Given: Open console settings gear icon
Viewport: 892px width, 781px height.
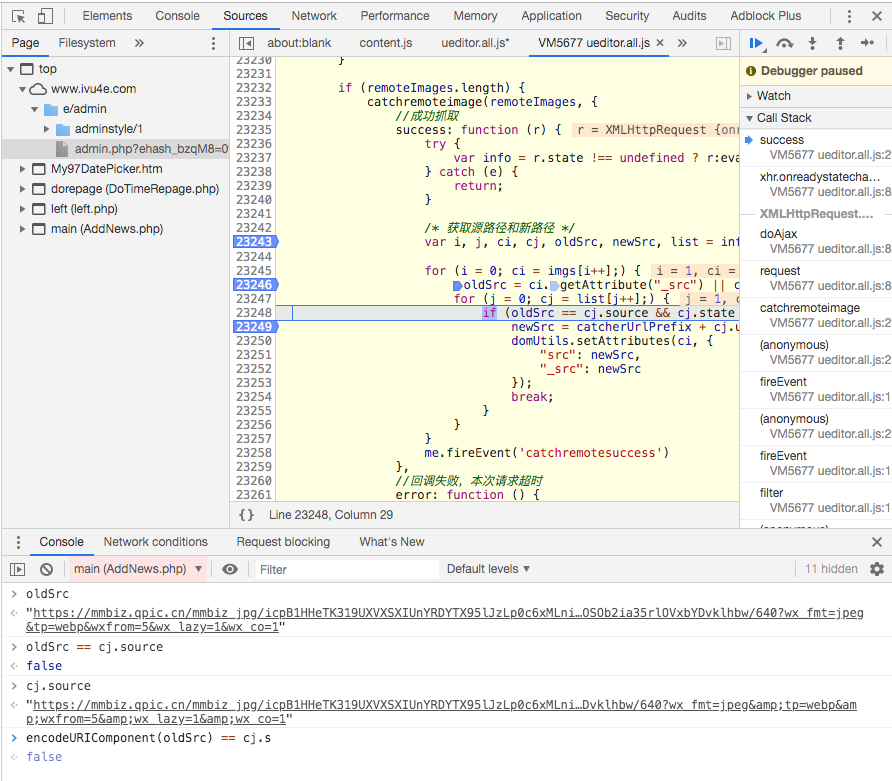Looking at the screenshot, I should click(877, 569).
